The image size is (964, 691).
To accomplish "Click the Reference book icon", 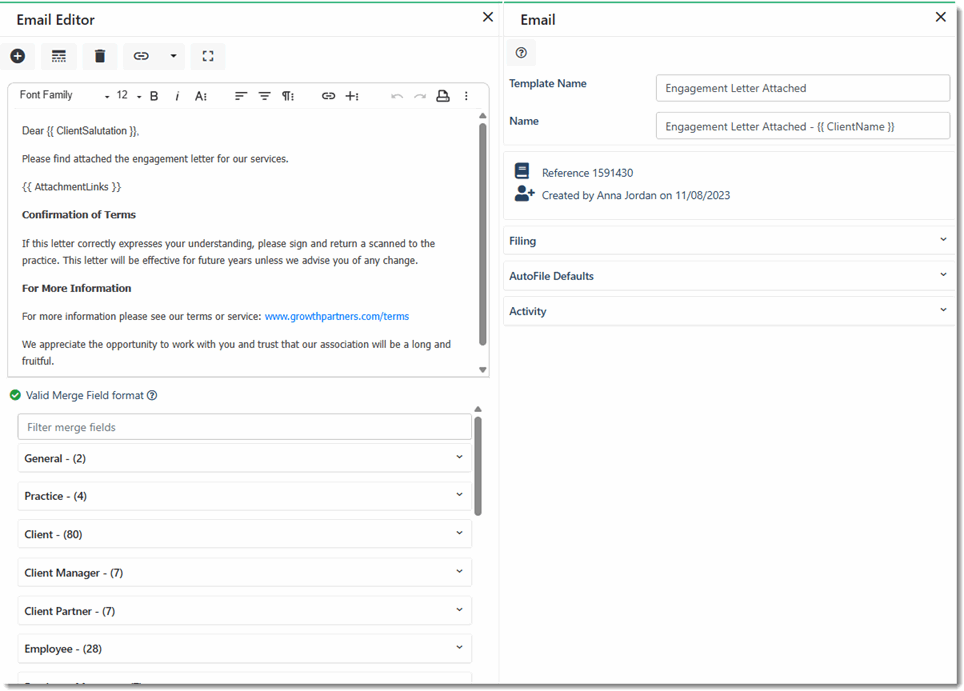I will [x=522, y=171].
